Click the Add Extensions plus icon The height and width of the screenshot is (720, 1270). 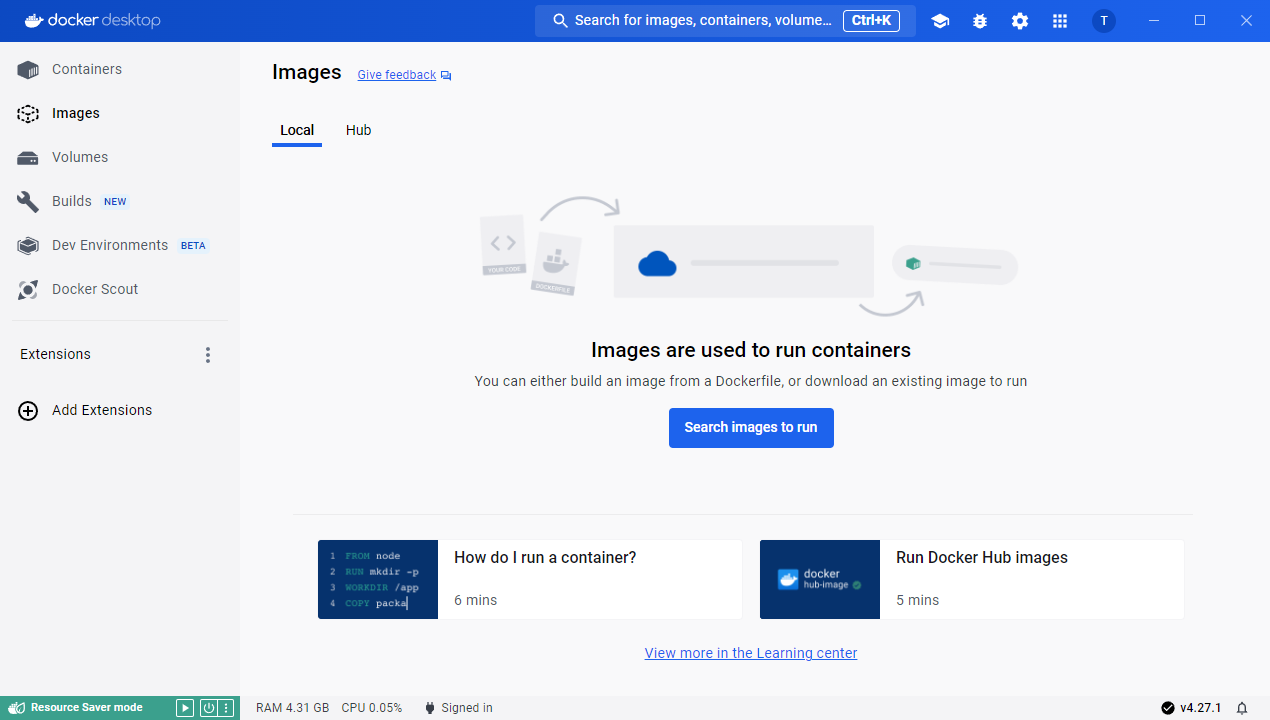[29, 411]
